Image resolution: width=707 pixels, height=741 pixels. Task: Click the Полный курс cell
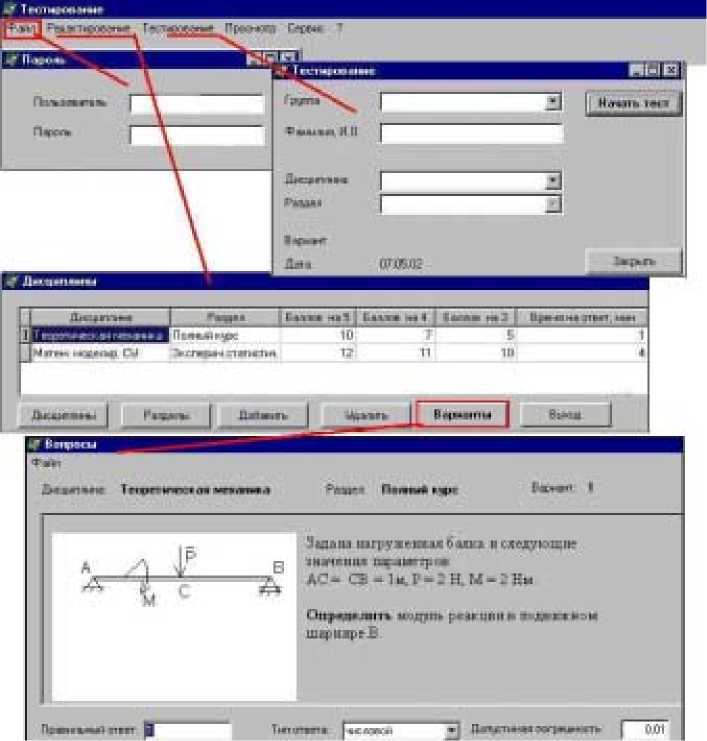click(224, 335)
